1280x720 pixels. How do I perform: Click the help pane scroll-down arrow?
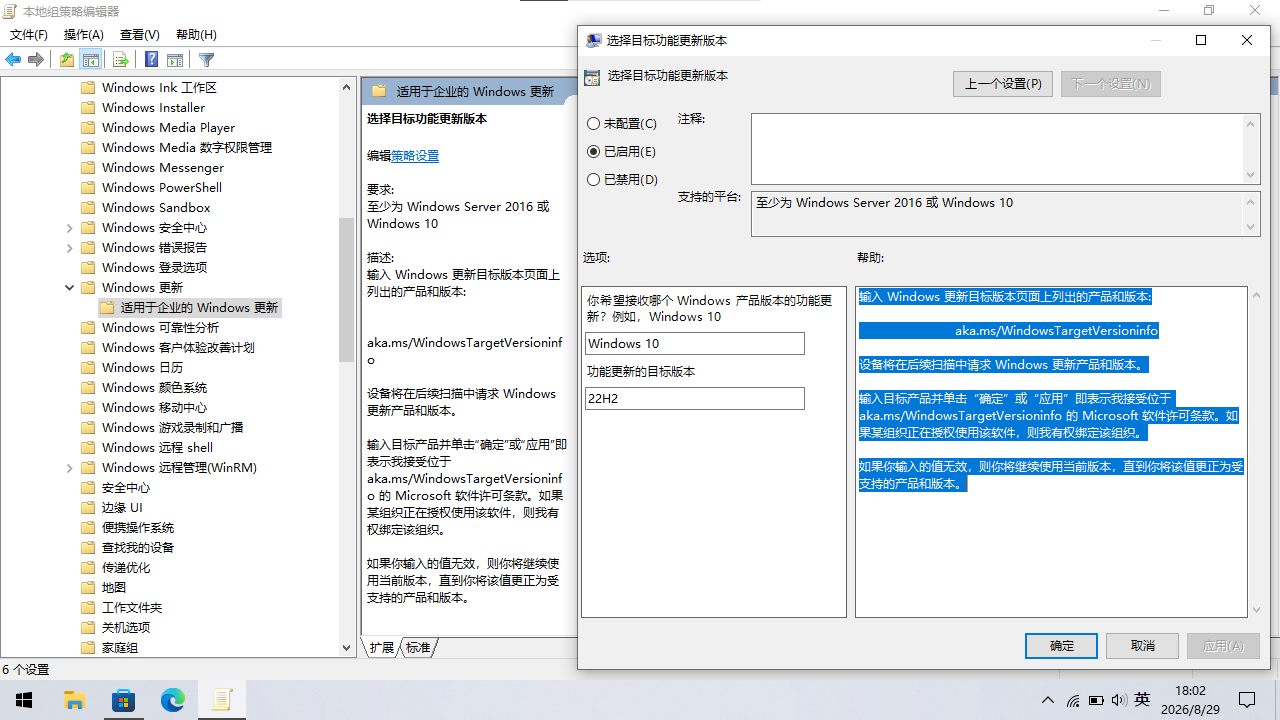point(1256,609)
